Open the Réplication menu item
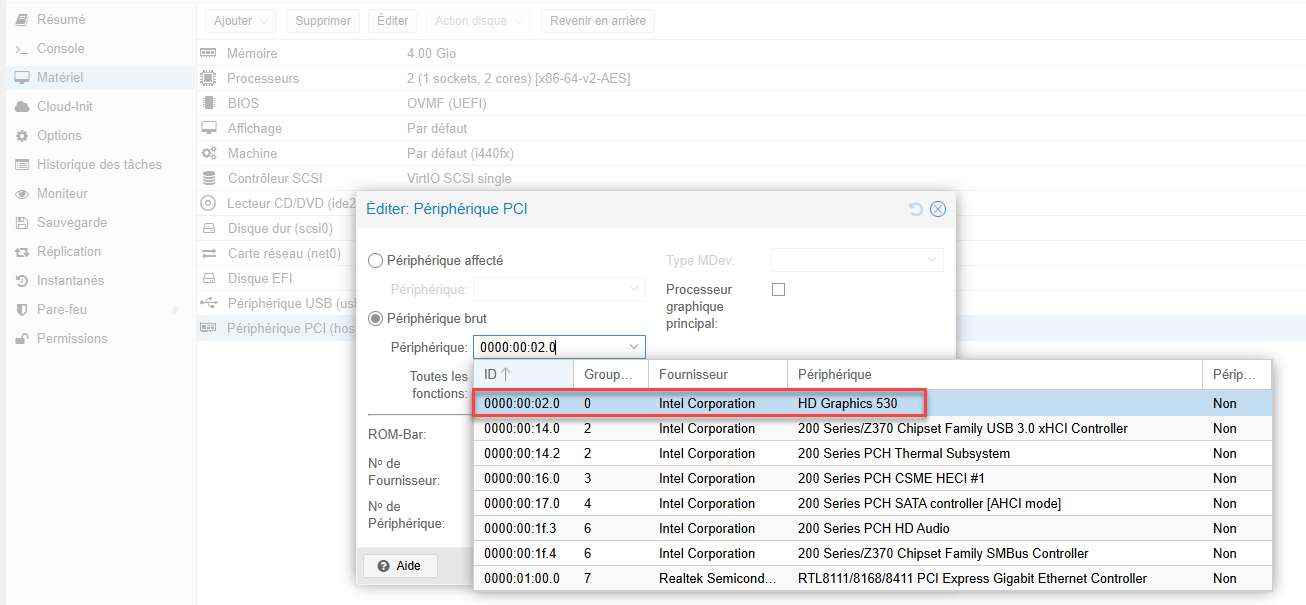Viewport: 1306px width, 605px height. [69, 252]
